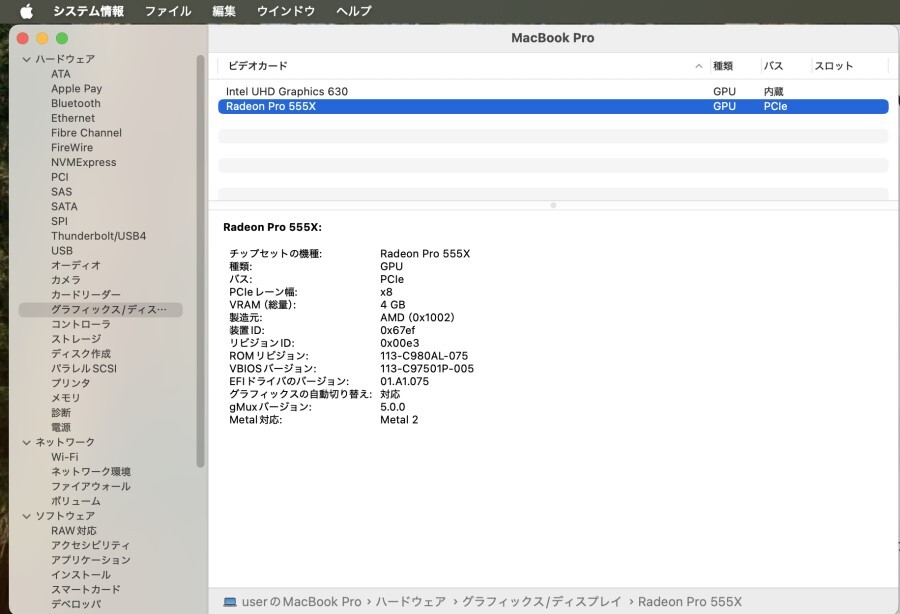This screenshot has height=614, width=900.
Task: Open the ヘルプ menu
Action: pos(355,11)
